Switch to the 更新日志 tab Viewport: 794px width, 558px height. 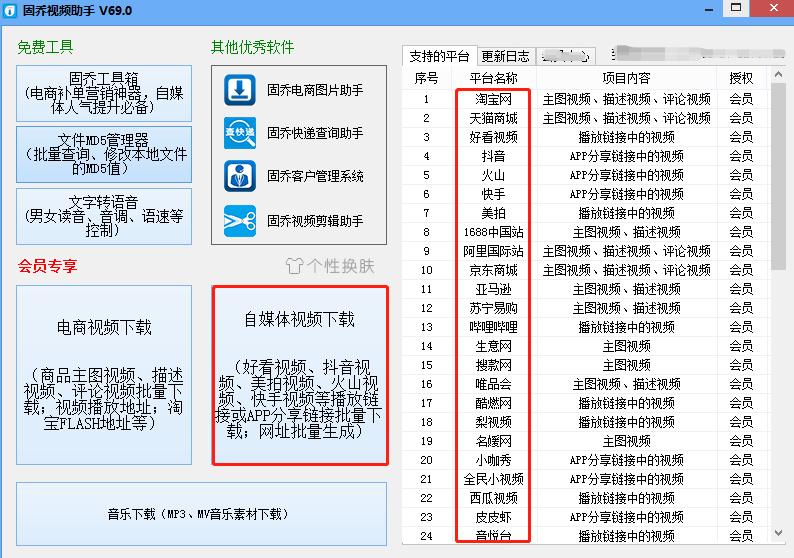(505, 56)
